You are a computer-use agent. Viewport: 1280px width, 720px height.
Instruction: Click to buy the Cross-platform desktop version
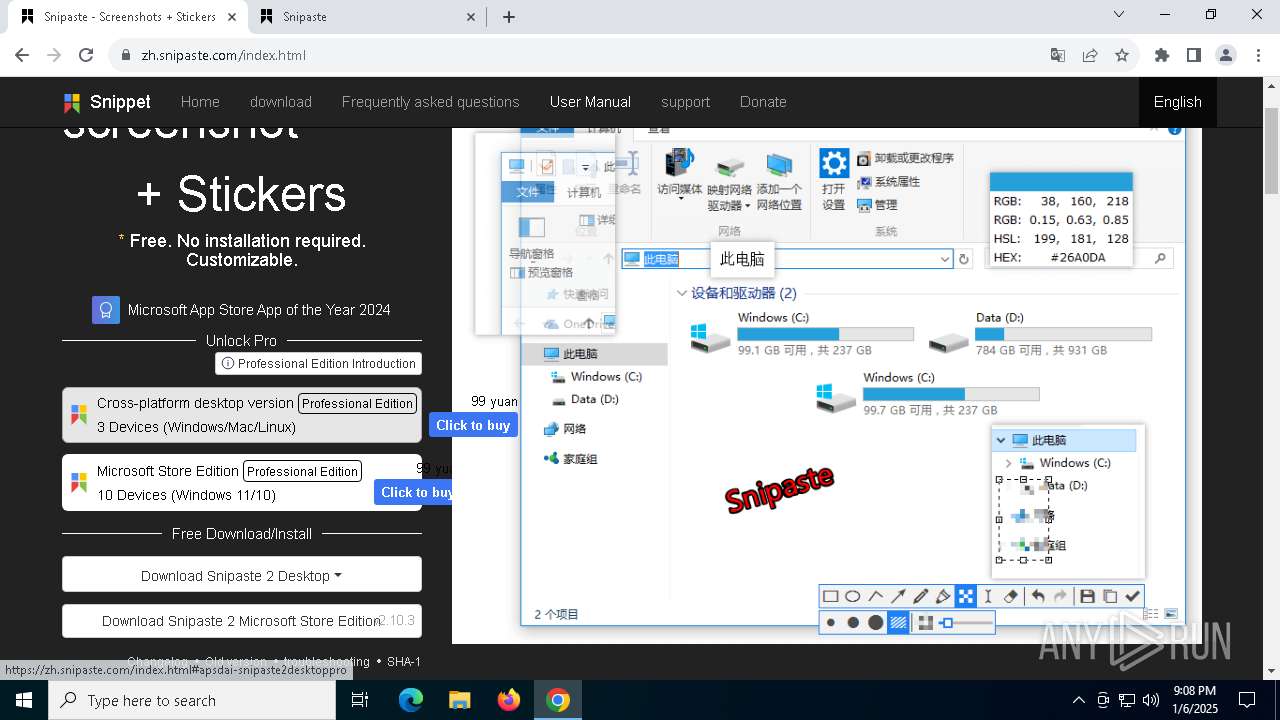[x=473, y=425]
